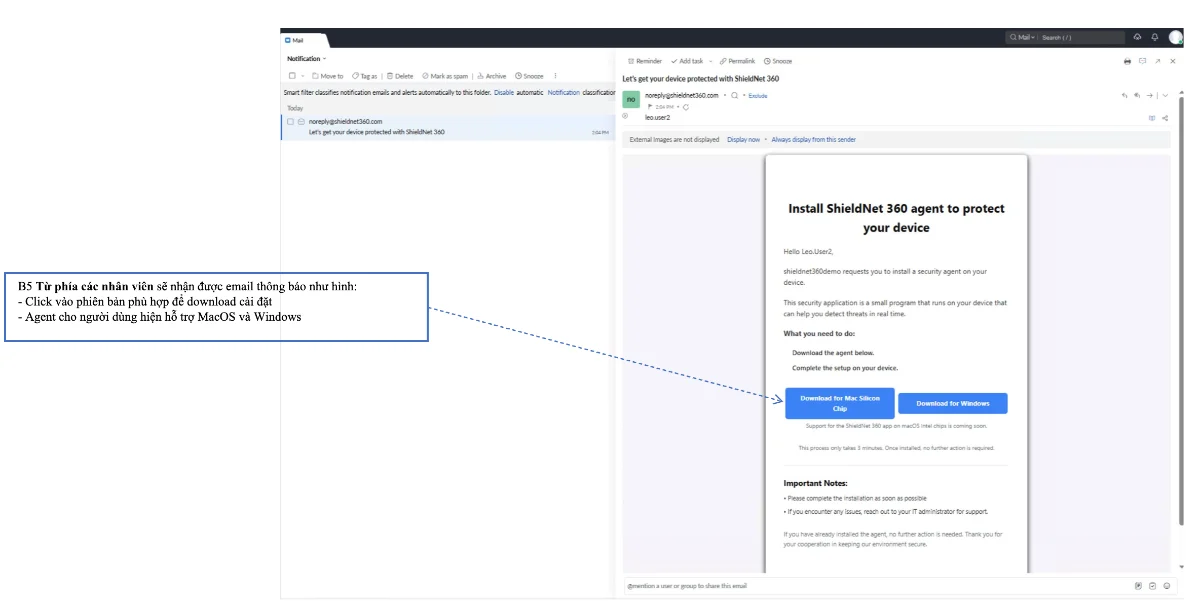Click the Install ShieldNet 360 agent heading
This screenshot has width=1200, height=609.
coord(896,218)
